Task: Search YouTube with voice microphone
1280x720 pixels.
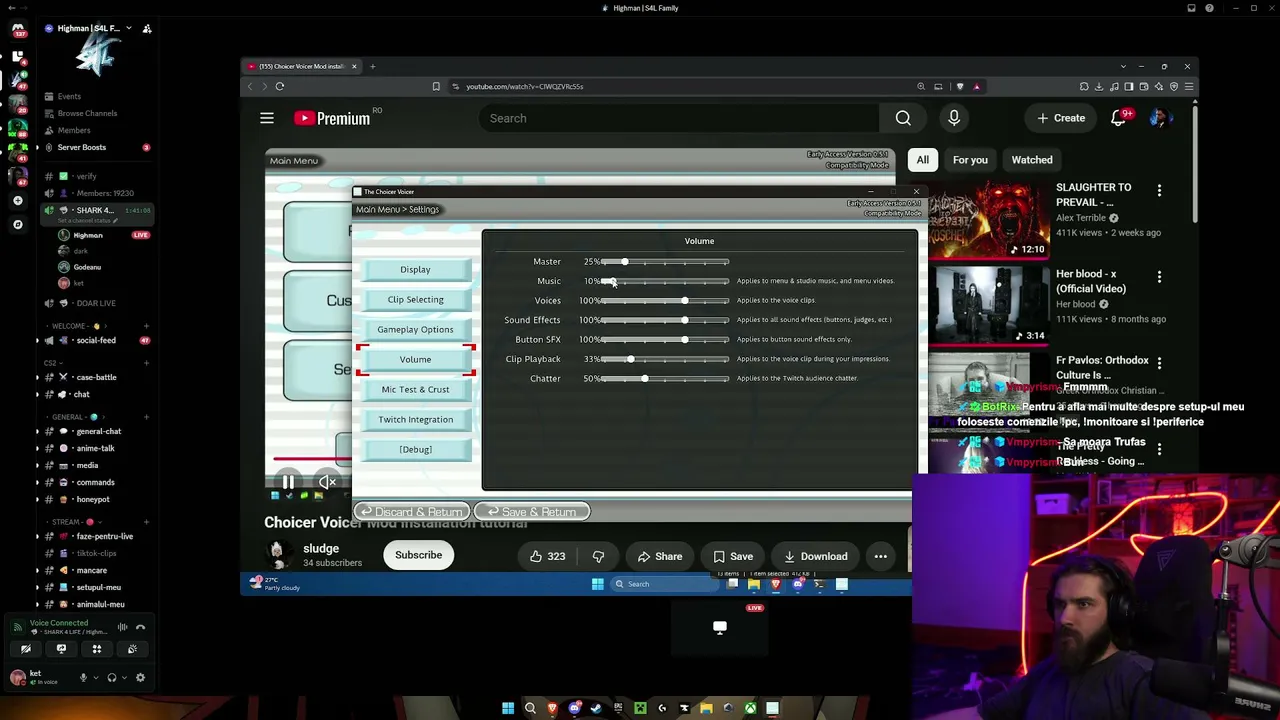Action: click(954, 118)
